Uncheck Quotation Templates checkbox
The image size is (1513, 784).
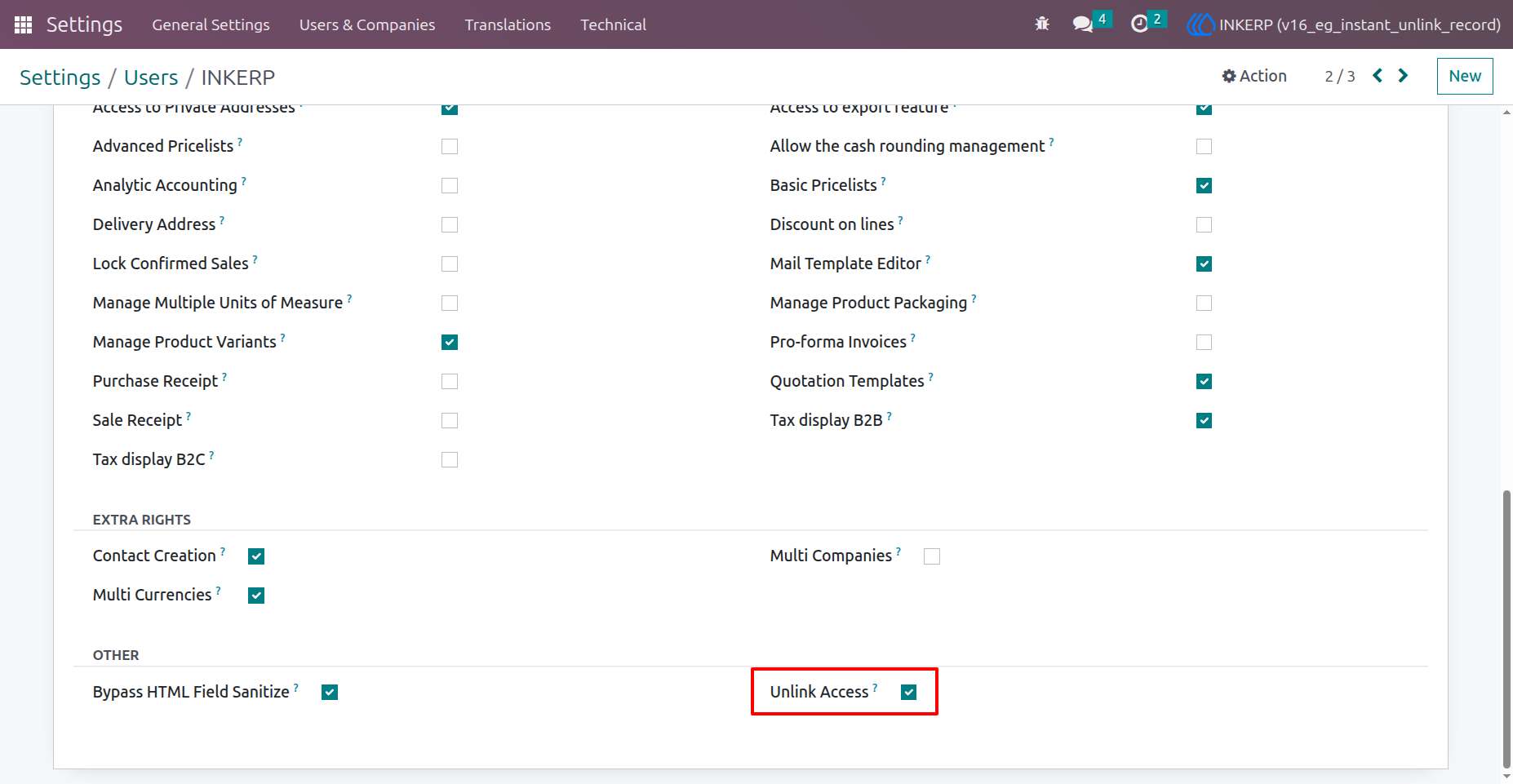(1204, 382)
